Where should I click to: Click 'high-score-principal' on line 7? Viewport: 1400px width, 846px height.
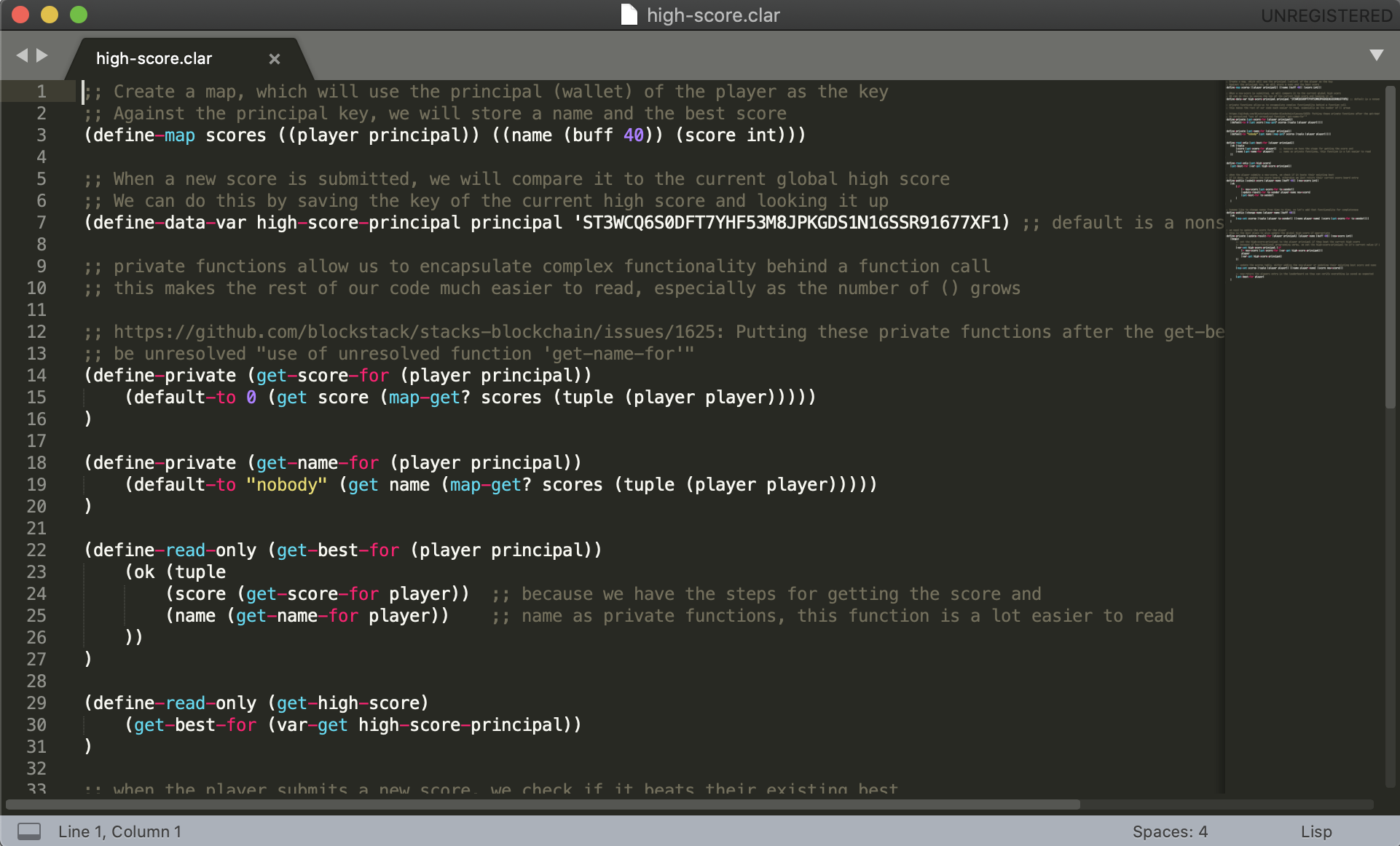(x=358, y=223)
